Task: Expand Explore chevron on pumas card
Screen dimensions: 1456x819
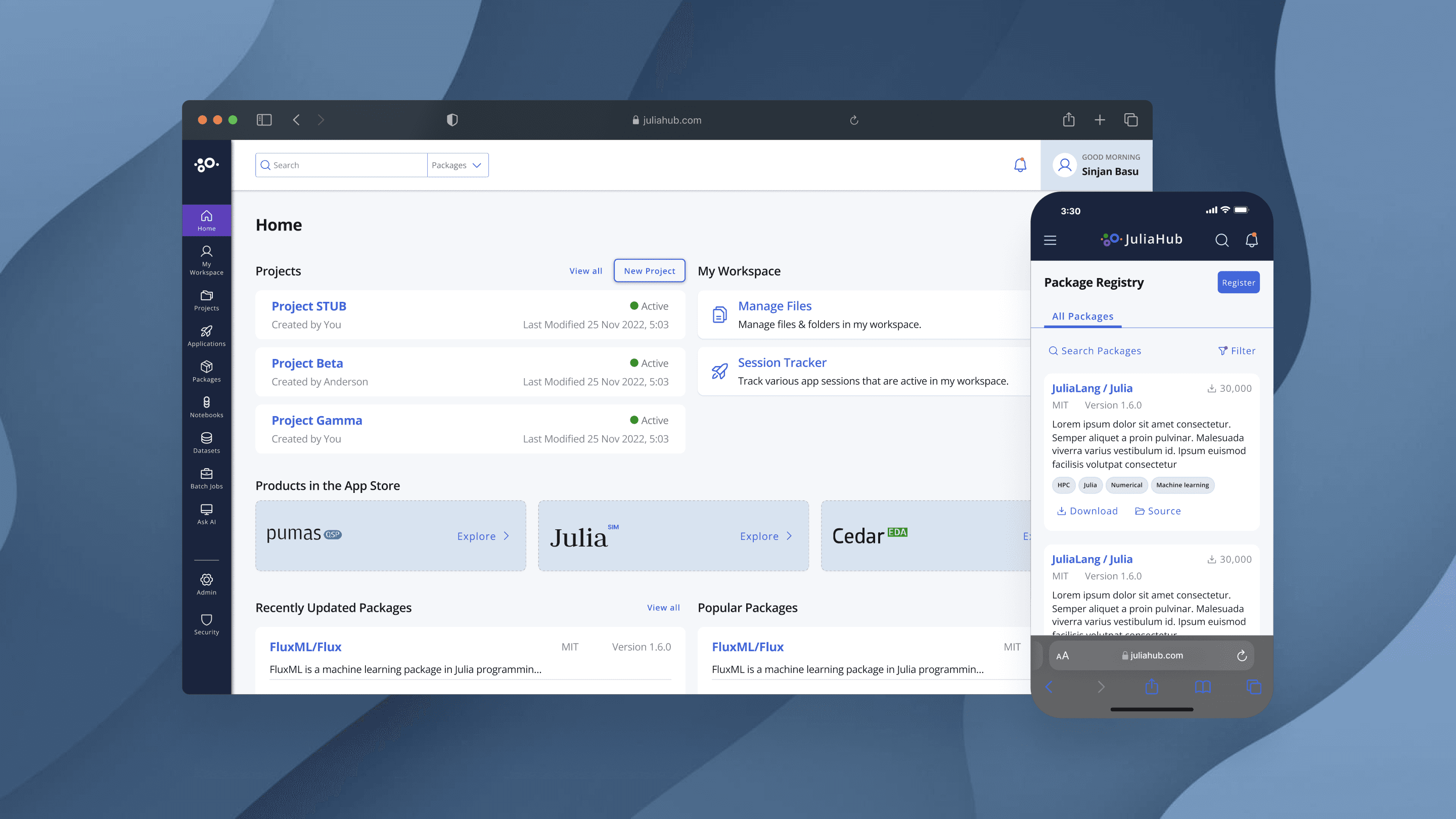Action: 507,536
